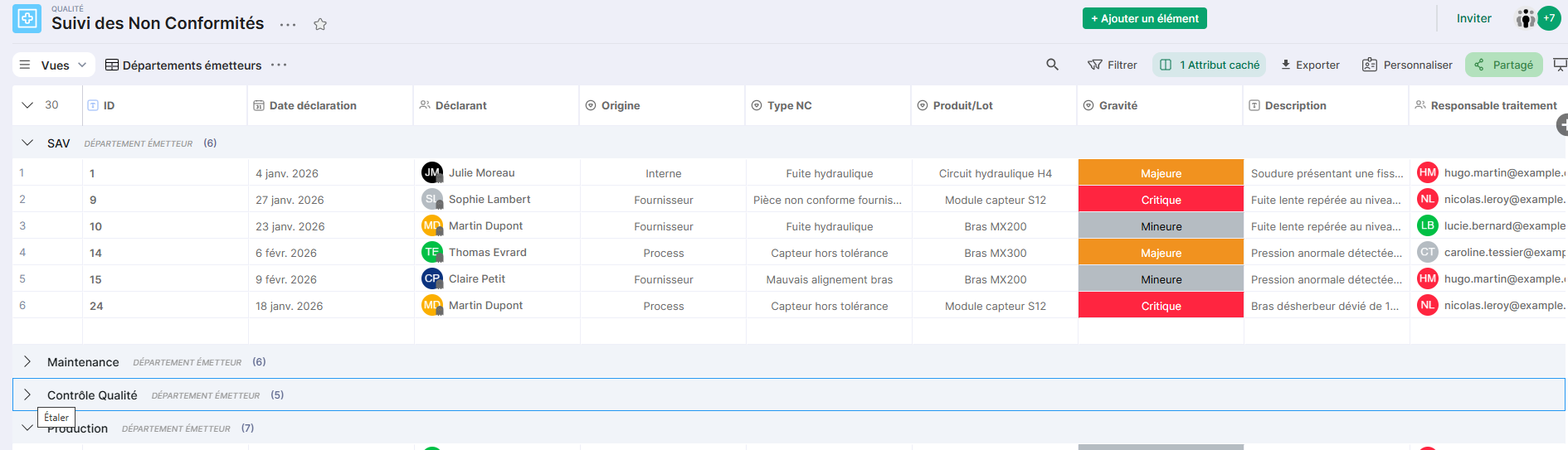
Task: Click the 18 janv. 2026 date cell
Action: pyautogui.click(x=331, y=305)
